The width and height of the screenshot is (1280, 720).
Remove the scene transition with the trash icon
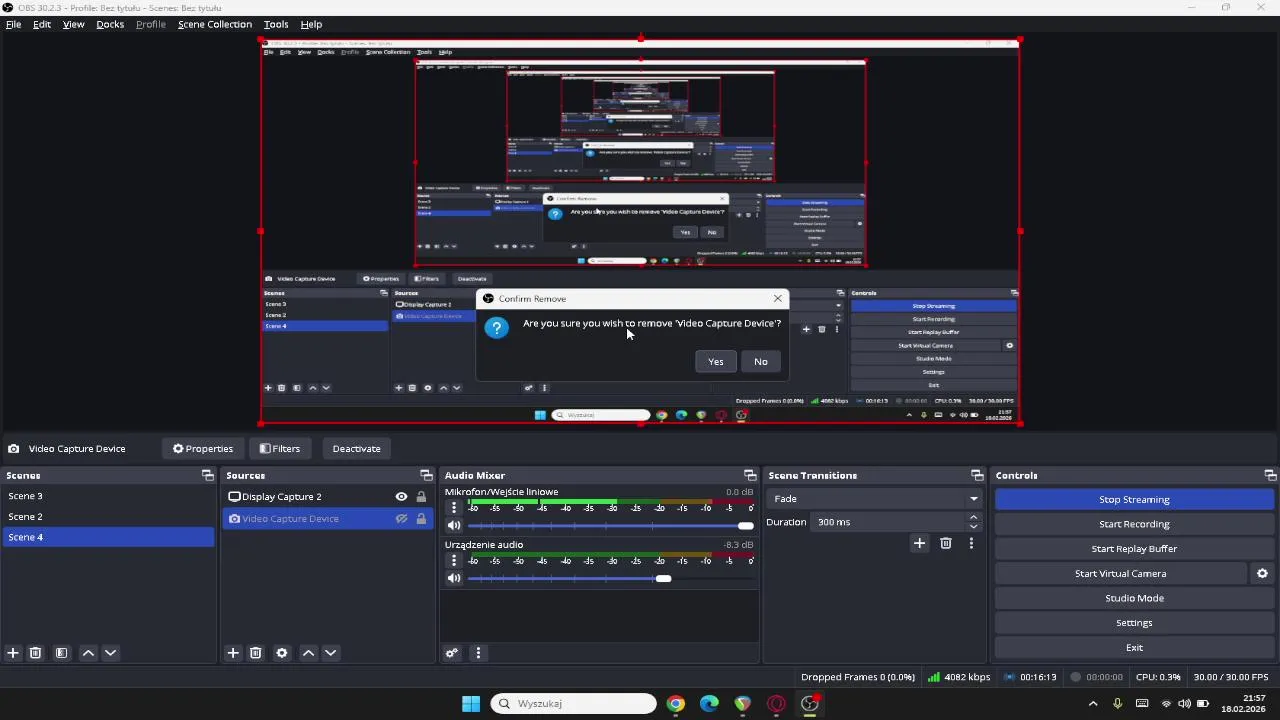point(945,543)
